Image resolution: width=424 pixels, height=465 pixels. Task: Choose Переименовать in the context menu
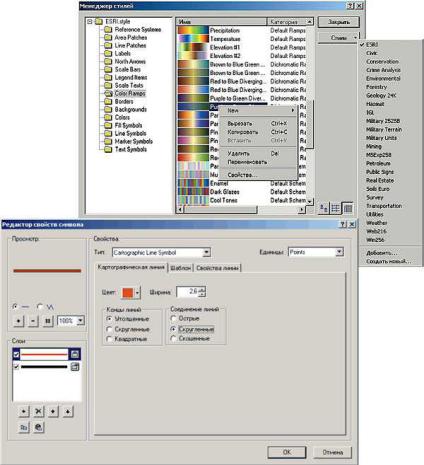(258, 162)
